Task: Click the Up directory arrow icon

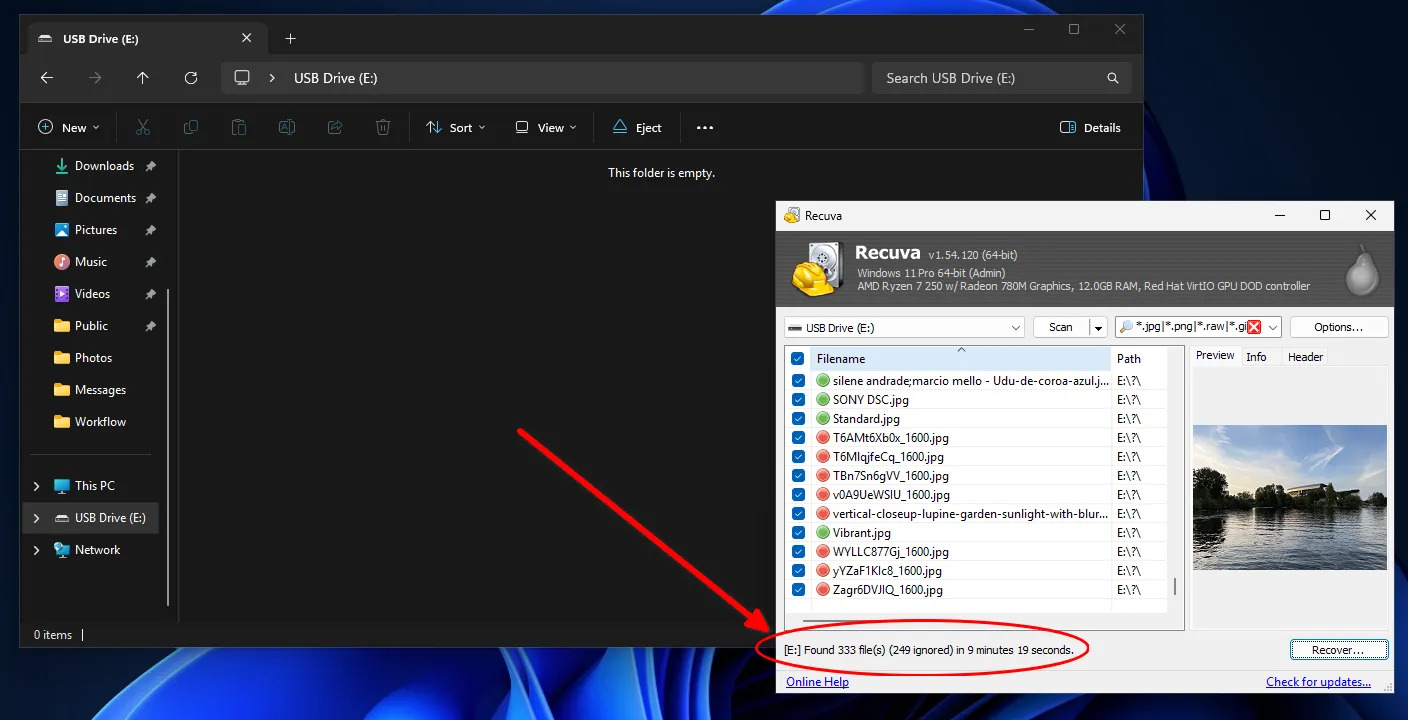Action: [x=143, y=78]
